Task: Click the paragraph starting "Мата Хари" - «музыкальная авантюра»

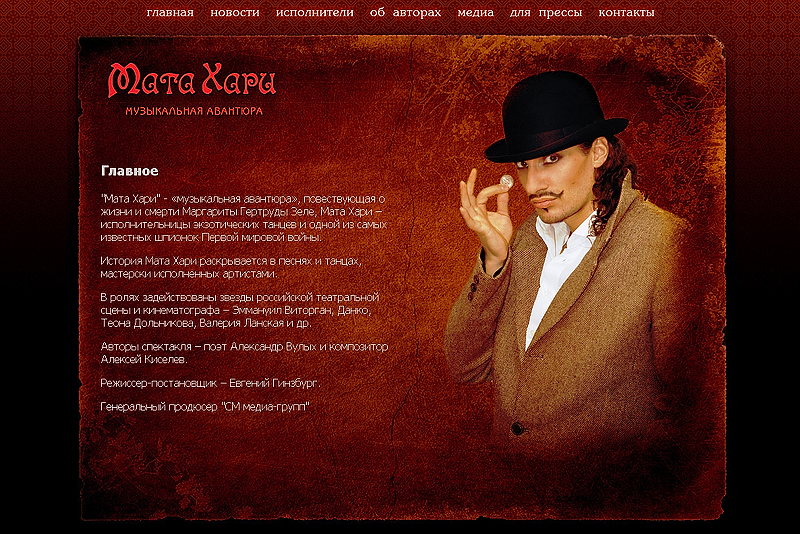Action: (x=244, y=218)
